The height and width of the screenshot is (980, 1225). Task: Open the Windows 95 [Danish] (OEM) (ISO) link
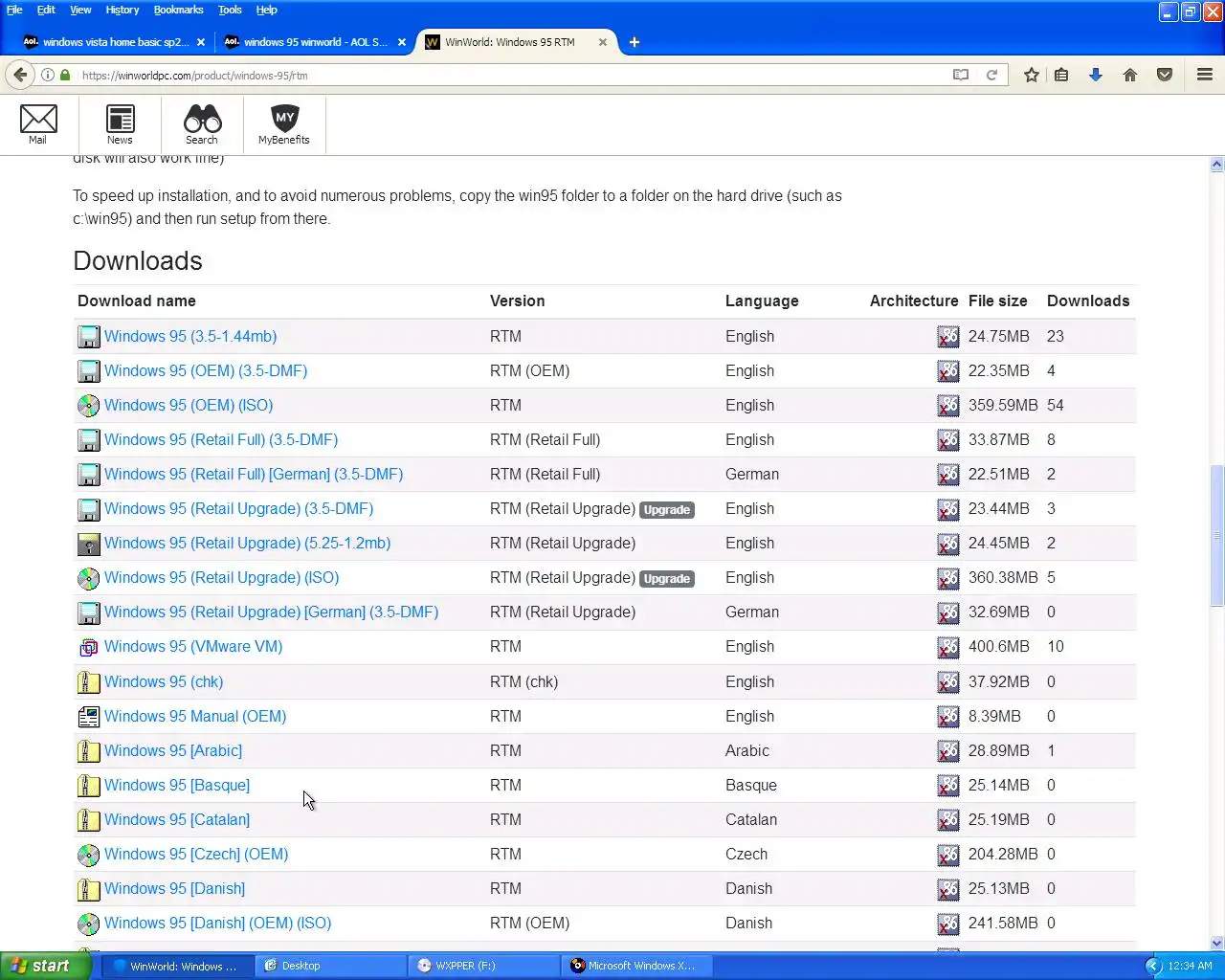pos(218,923)
